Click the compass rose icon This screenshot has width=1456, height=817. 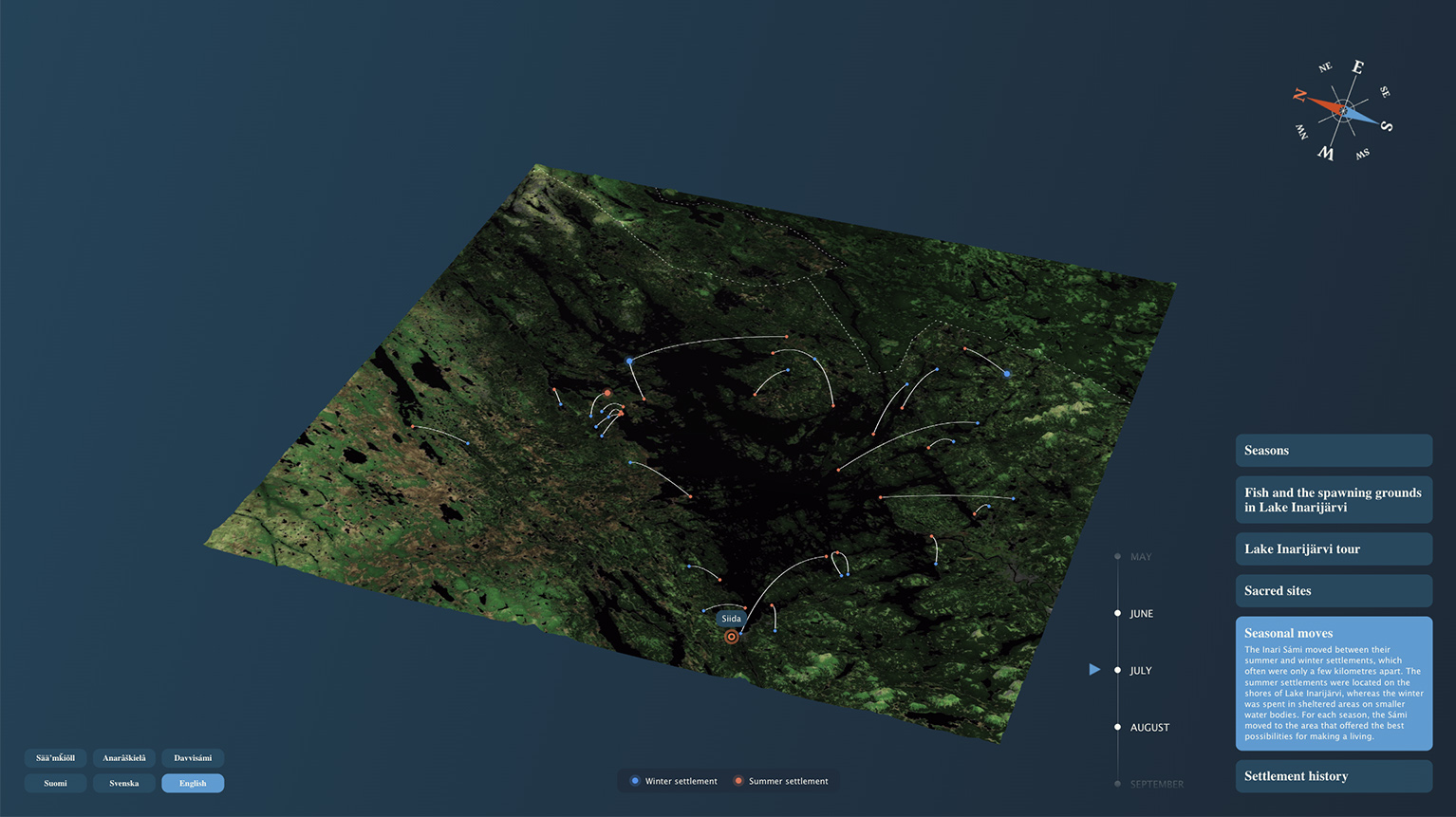pos(1342,111)
